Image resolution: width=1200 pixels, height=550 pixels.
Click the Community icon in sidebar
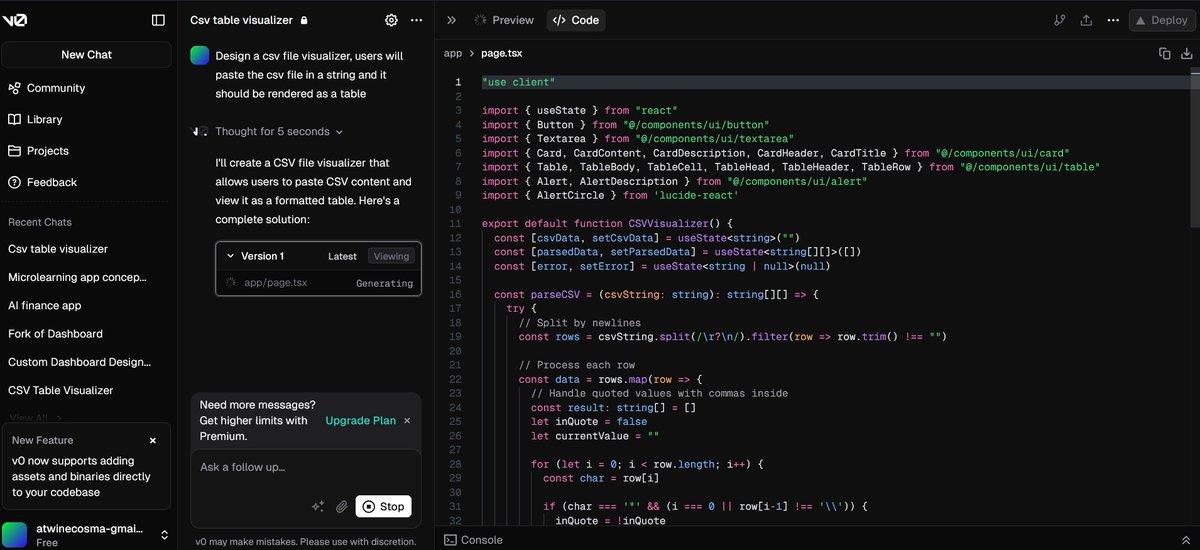click(14, 88)
